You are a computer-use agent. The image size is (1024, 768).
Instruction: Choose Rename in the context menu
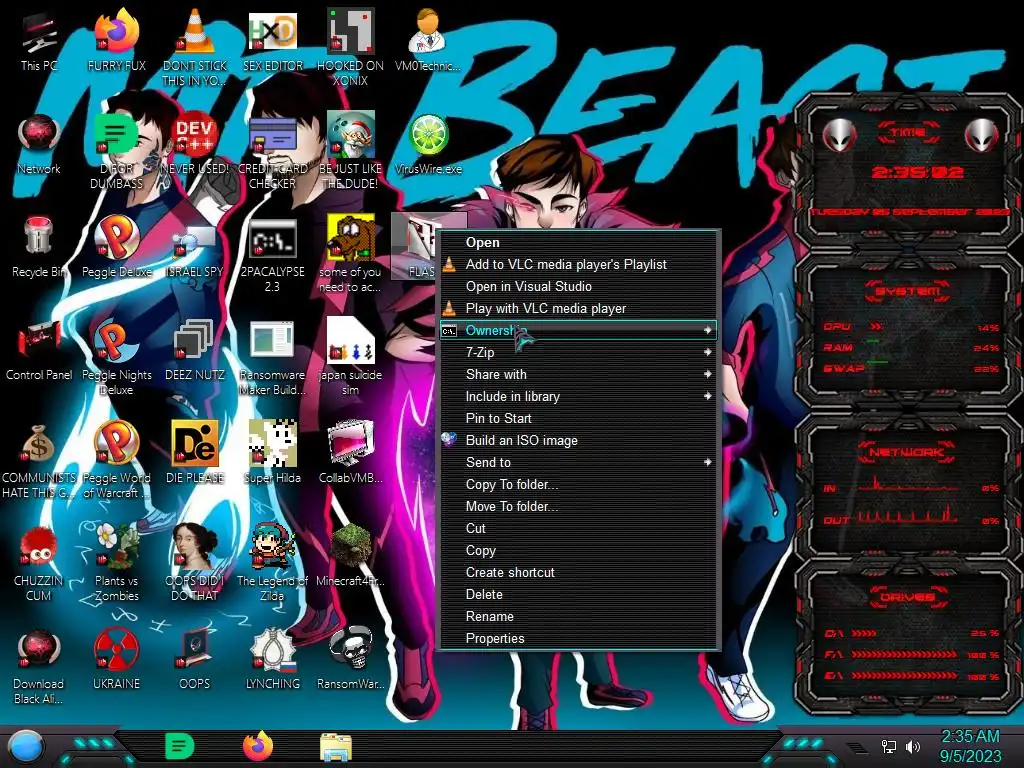pos(579,616)
